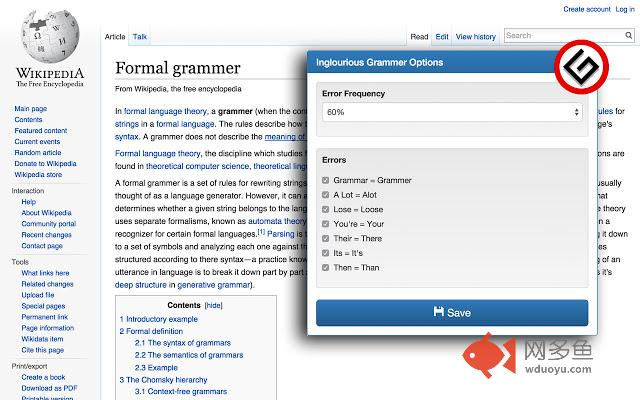
Task: Open the sidebar Contents link
Action: tap(28, 120)
